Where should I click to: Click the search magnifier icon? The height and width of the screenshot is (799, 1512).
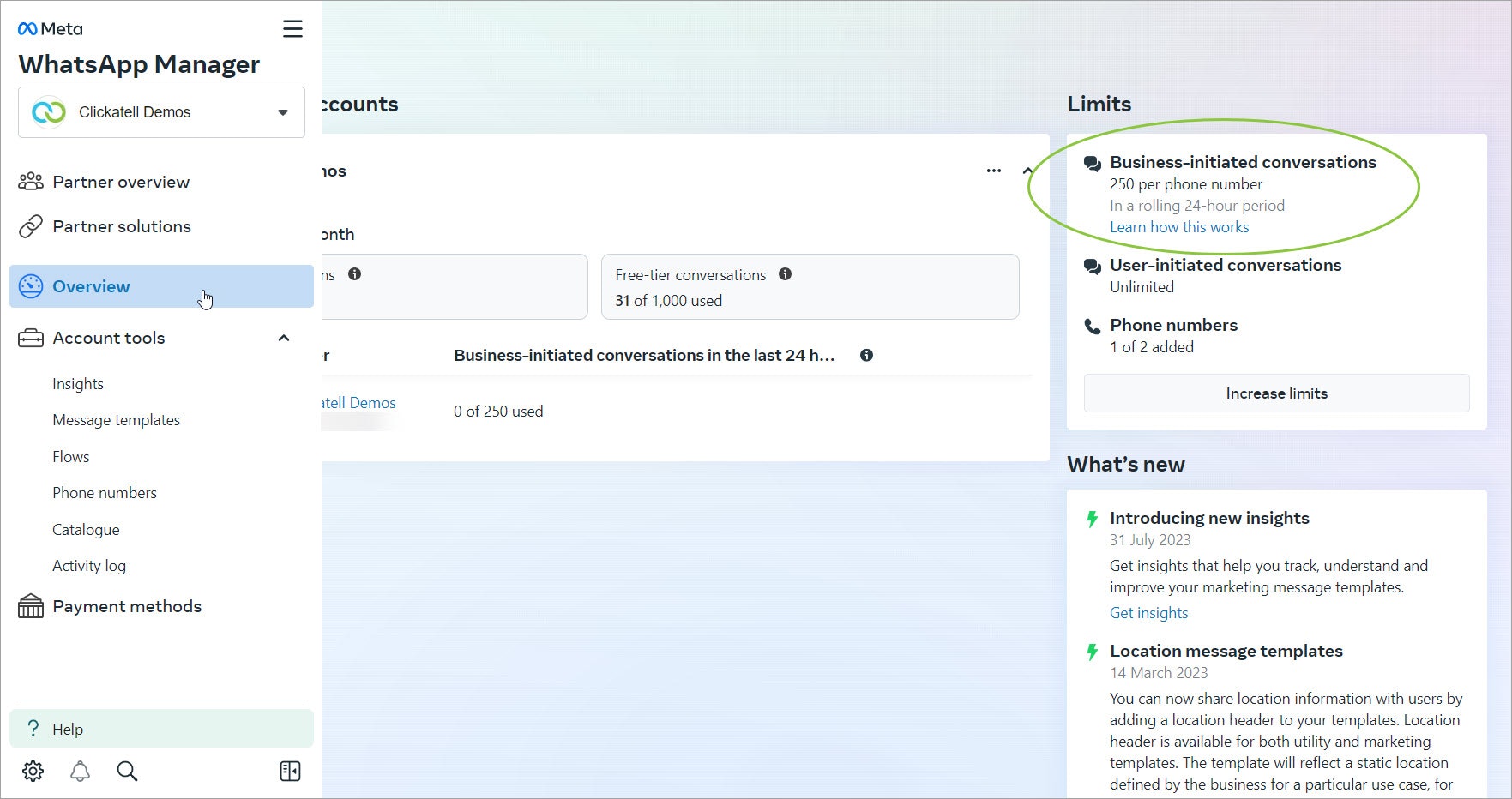click(x=127, y=771)
